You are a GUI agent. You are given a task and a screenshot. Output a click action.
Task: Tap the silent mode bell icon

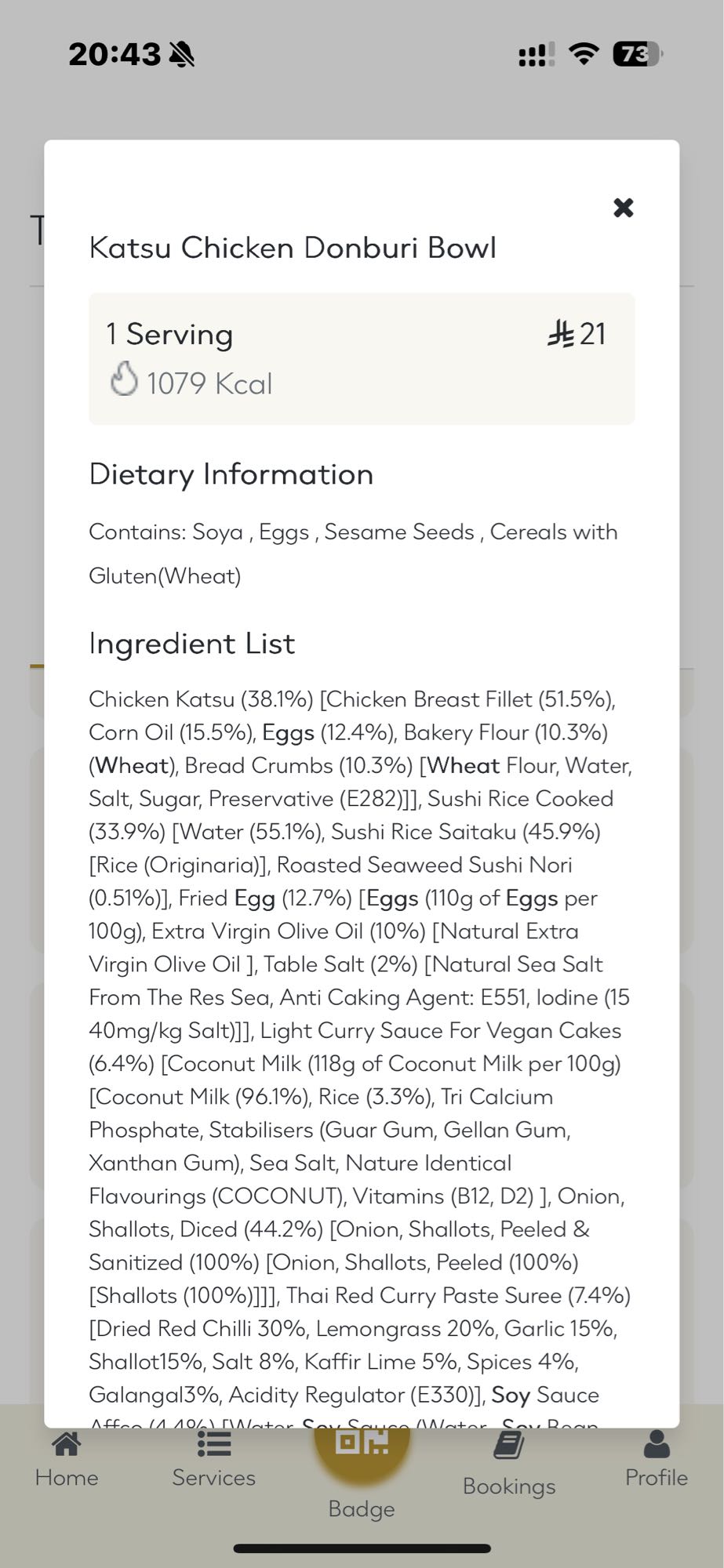[181, 55]
